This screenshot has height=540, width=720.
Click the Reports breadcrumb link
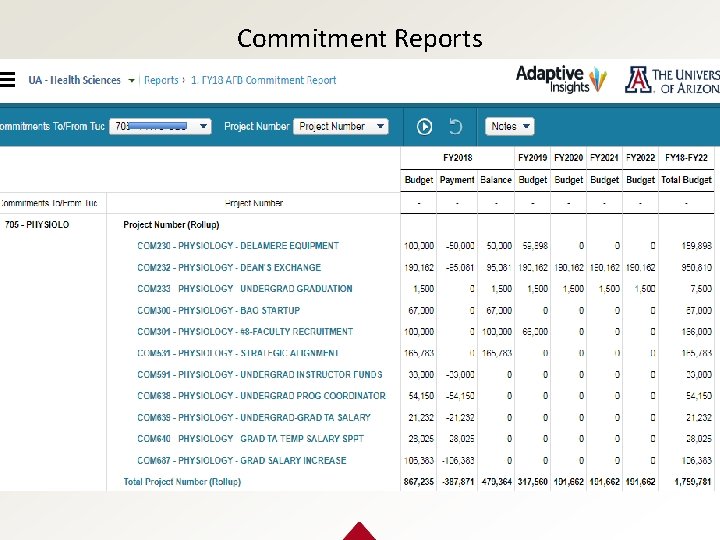[x=161, y=80]
